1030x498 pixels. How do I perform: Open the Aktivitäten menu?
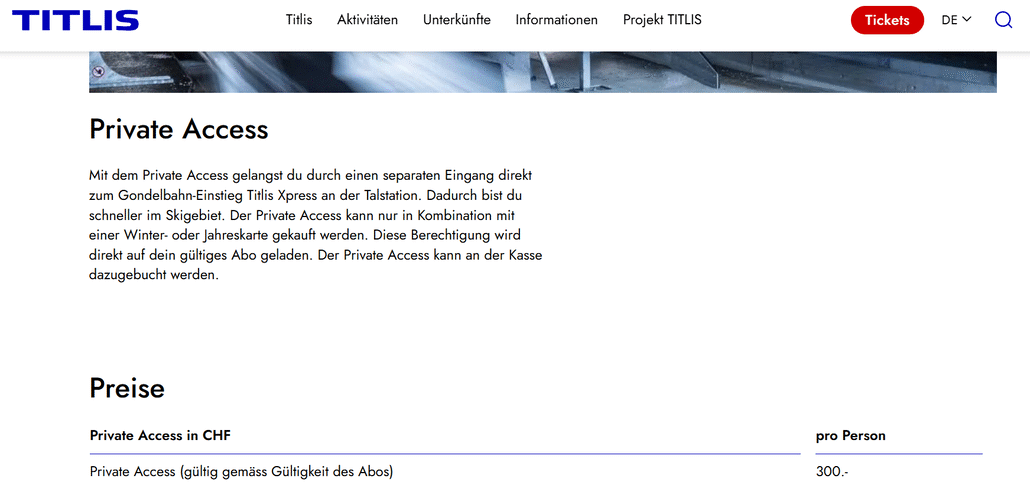click(x=367, y=20)
